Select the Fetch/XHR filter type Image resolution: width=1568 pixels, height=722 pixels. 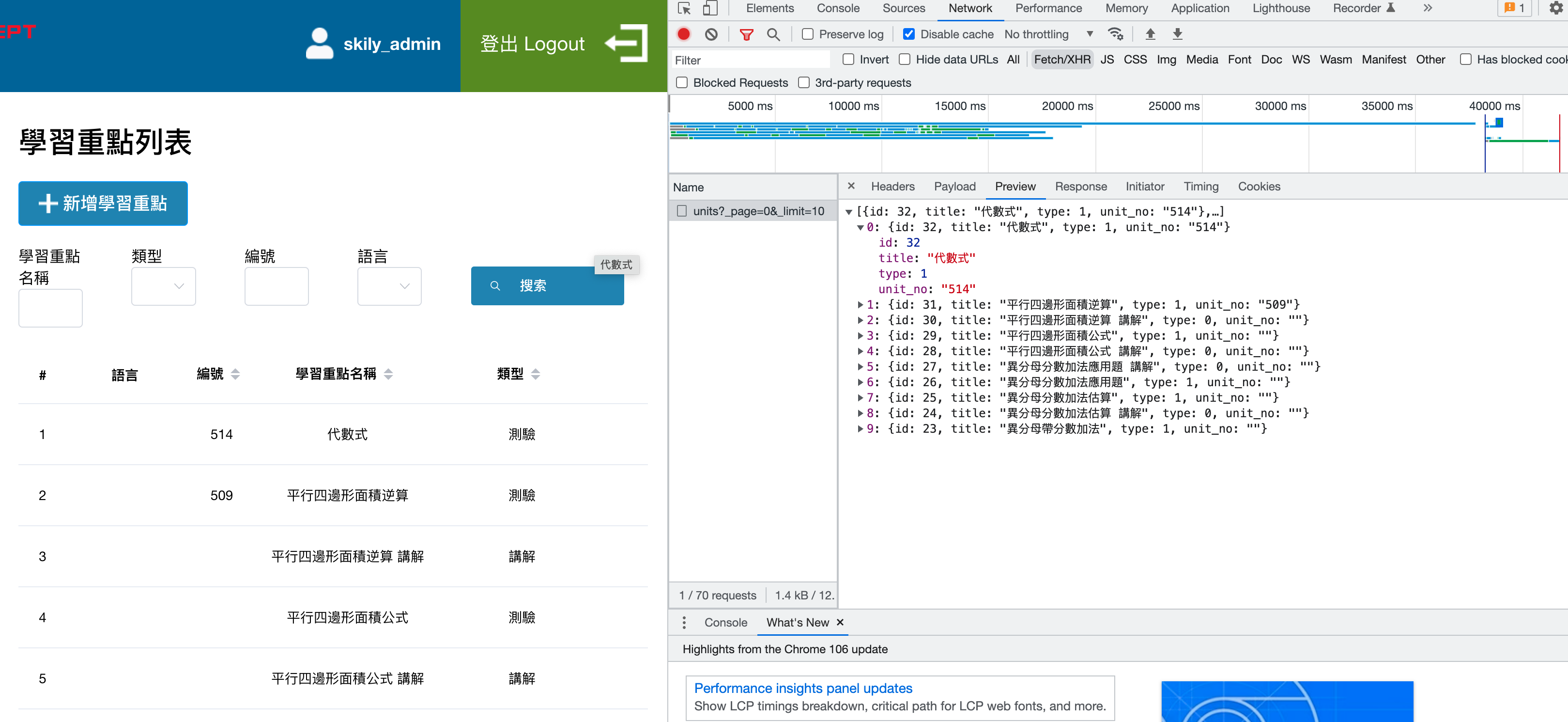1062,59
